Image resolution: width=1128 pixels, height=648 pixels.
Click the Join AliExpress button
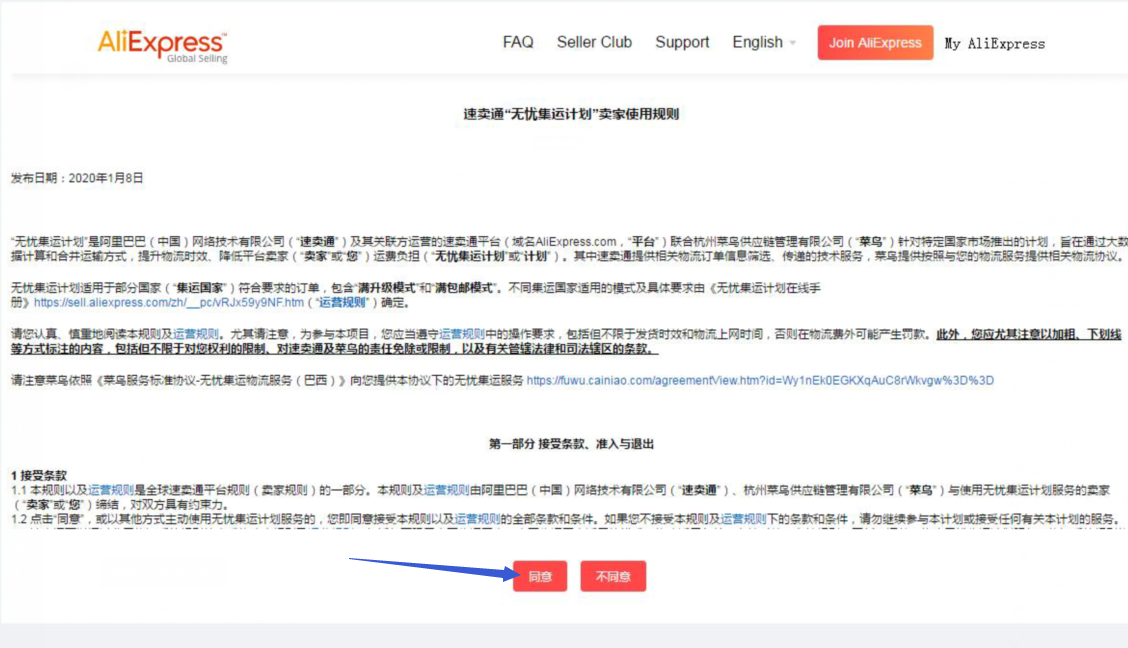pyautogui.click(x=875, y=42)
